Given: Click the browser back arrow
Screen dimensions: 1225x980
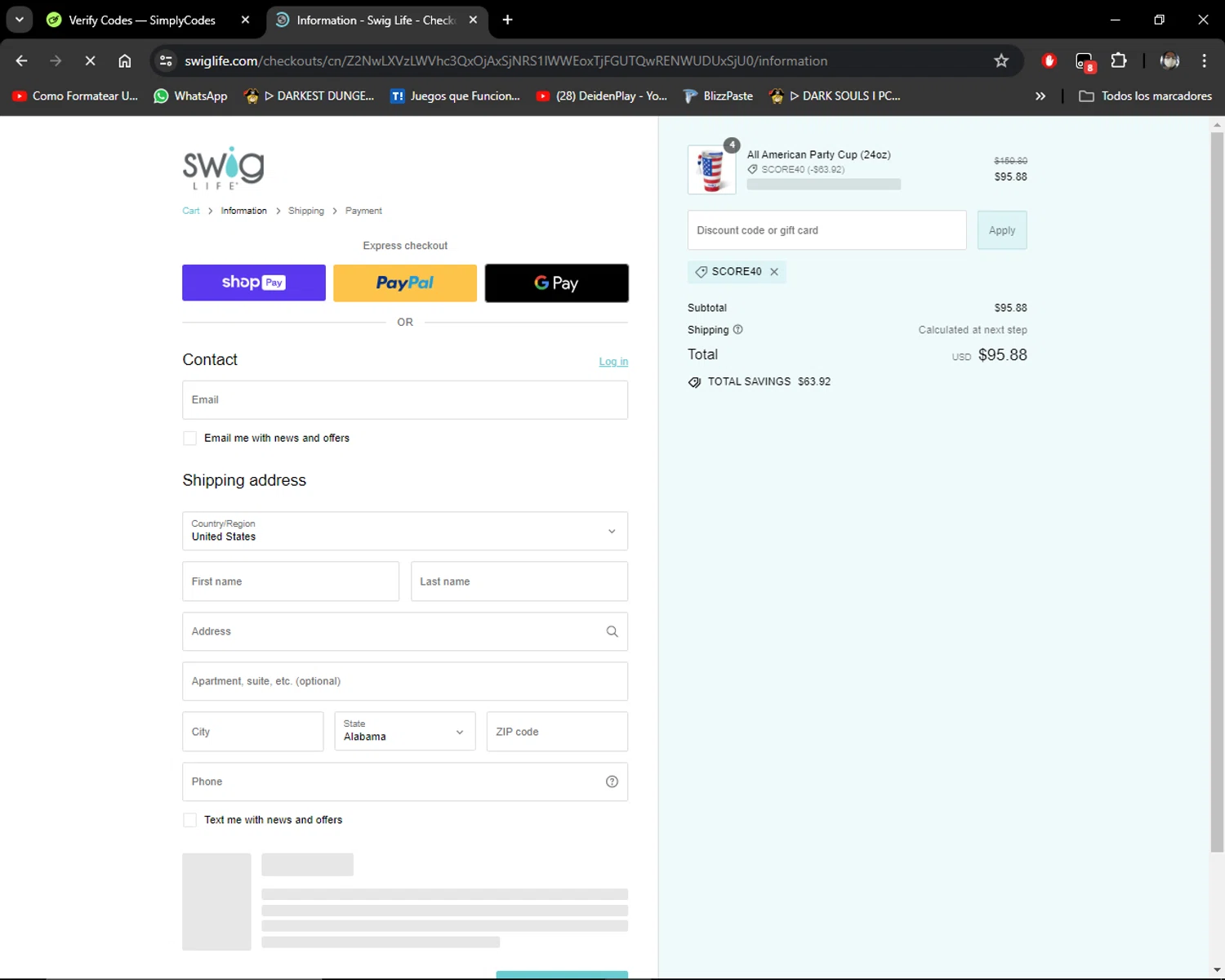Looking at the screenshot, I should [22, 60].
